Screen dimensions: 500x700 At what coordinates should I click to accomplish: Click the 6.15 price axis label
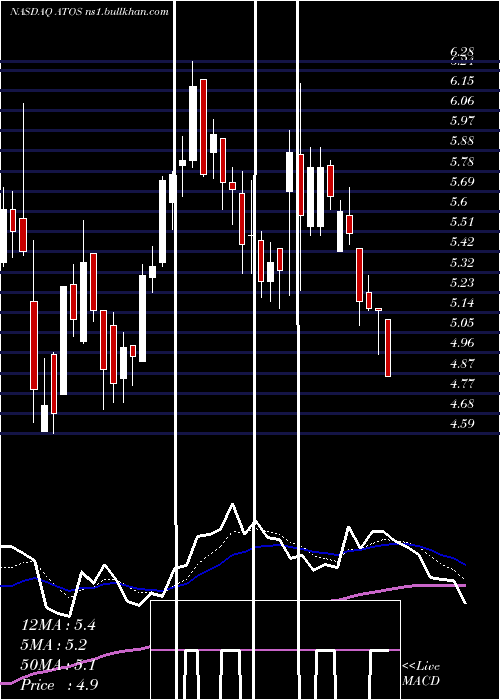tap(462, 81)
